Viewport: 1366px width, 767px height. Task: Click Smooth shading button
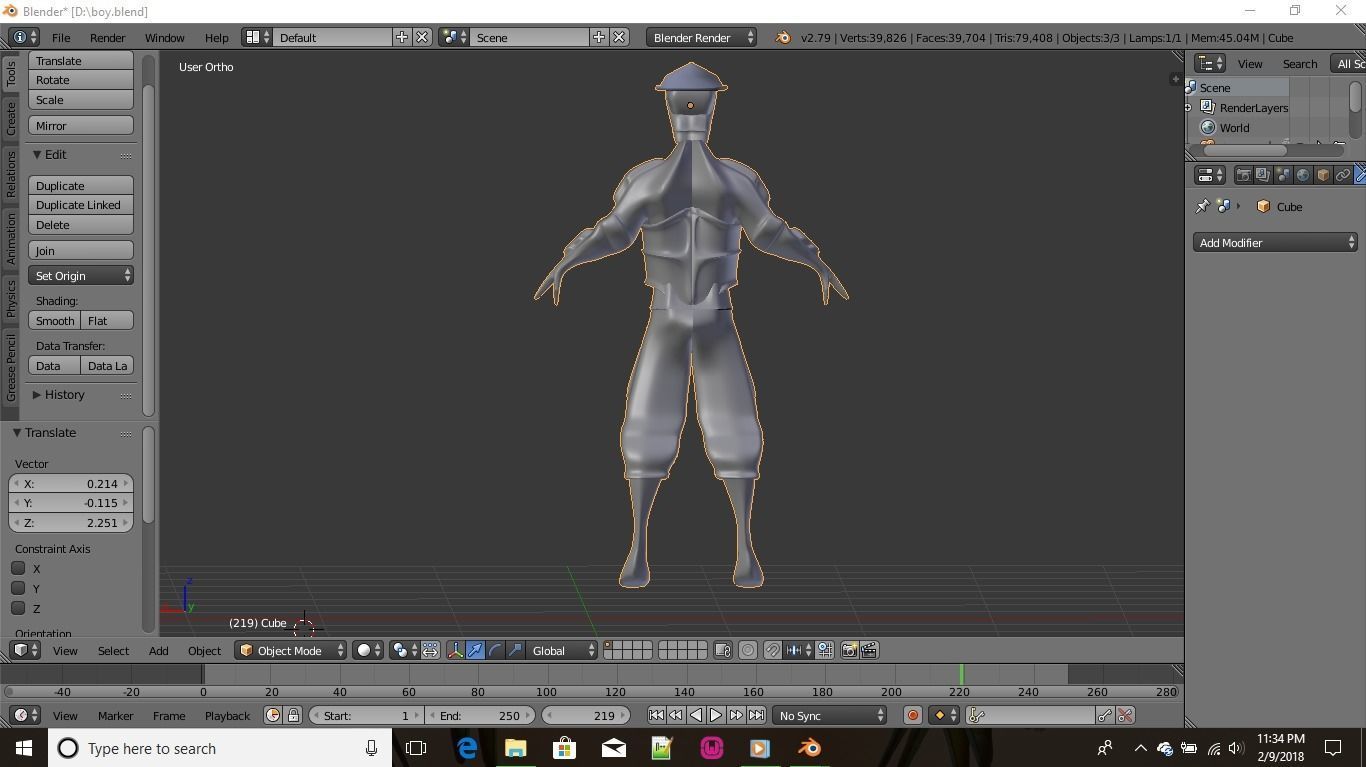pyautogui.click(x=55, y=321)
